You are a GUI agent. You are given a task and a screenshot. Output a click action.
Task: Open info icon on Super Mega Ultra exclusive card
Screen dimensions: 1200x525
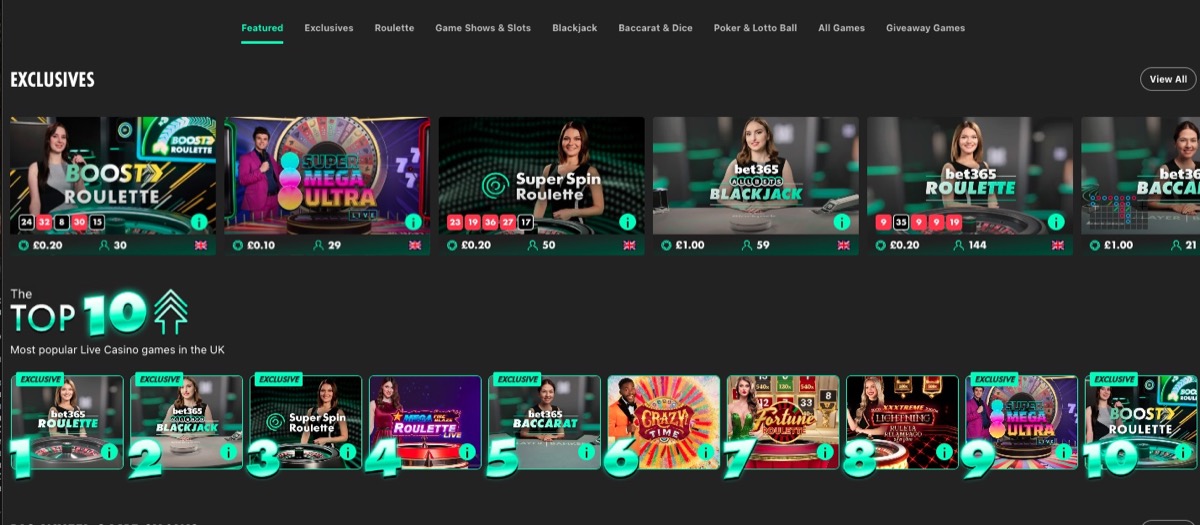pyautogui.click(x=412, y=221)
